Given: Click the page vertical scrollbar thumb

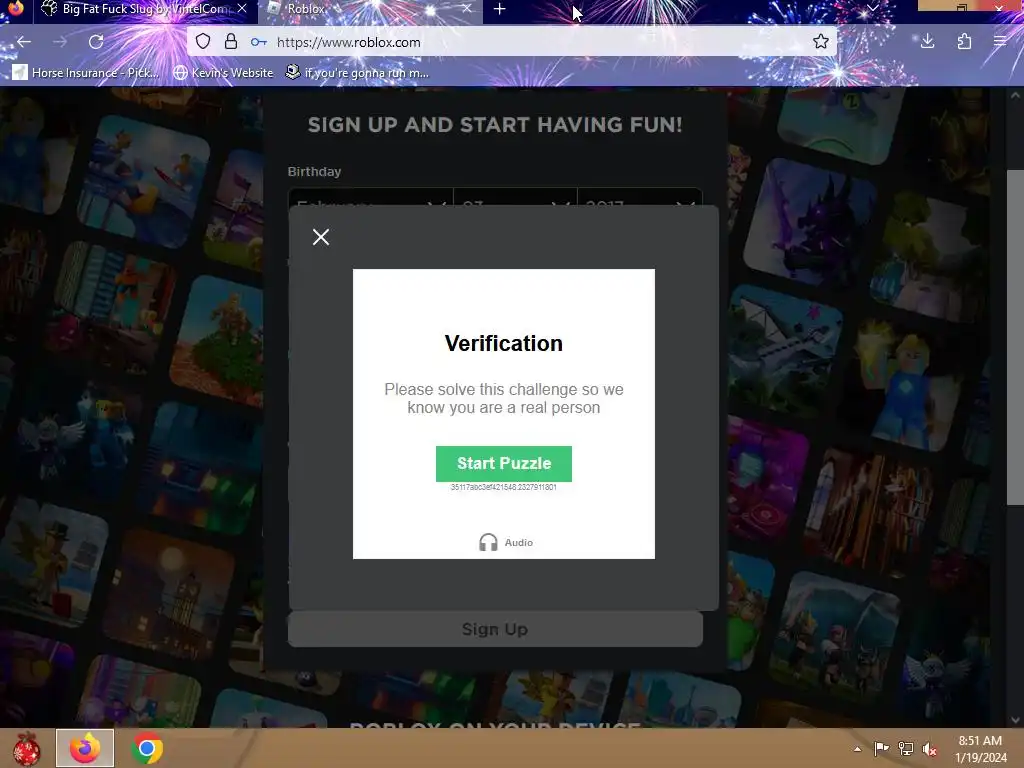Looking at the screenshot, I should point(1015,337).
